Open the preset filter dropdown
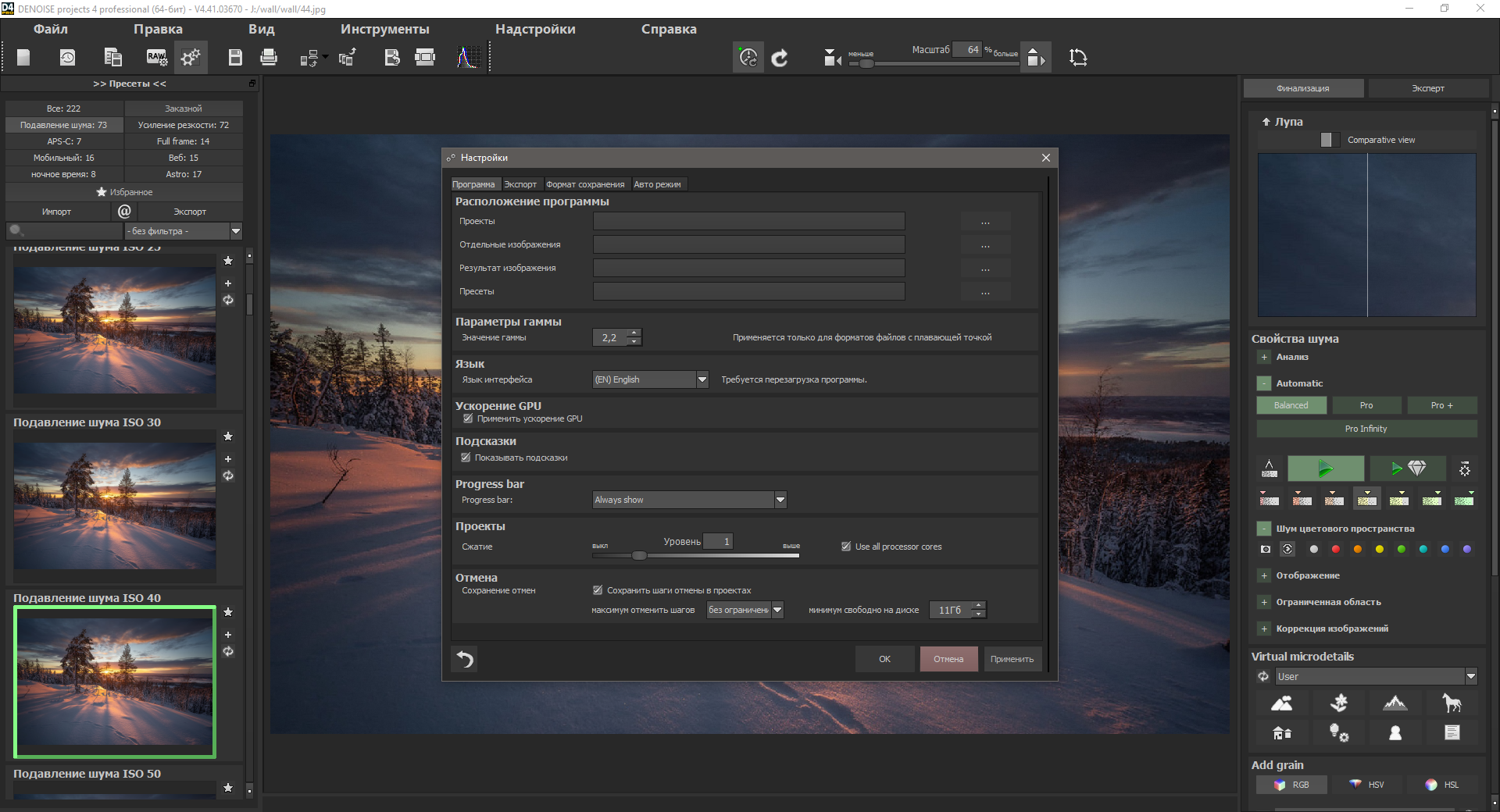Image resolution: width=1500 pixels, height=812 pixels. pyautogui.click(x=184, y=231)
